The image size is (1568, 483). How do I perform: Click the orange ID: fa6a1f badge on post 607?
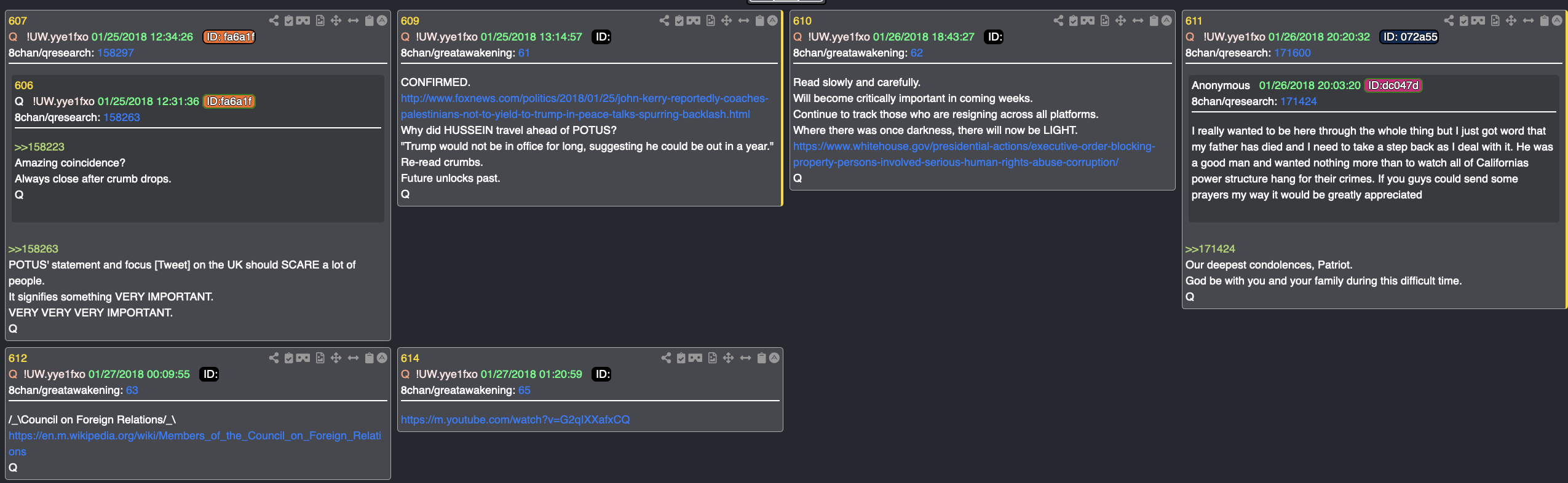pyautogui.click(x=229, y=37)
